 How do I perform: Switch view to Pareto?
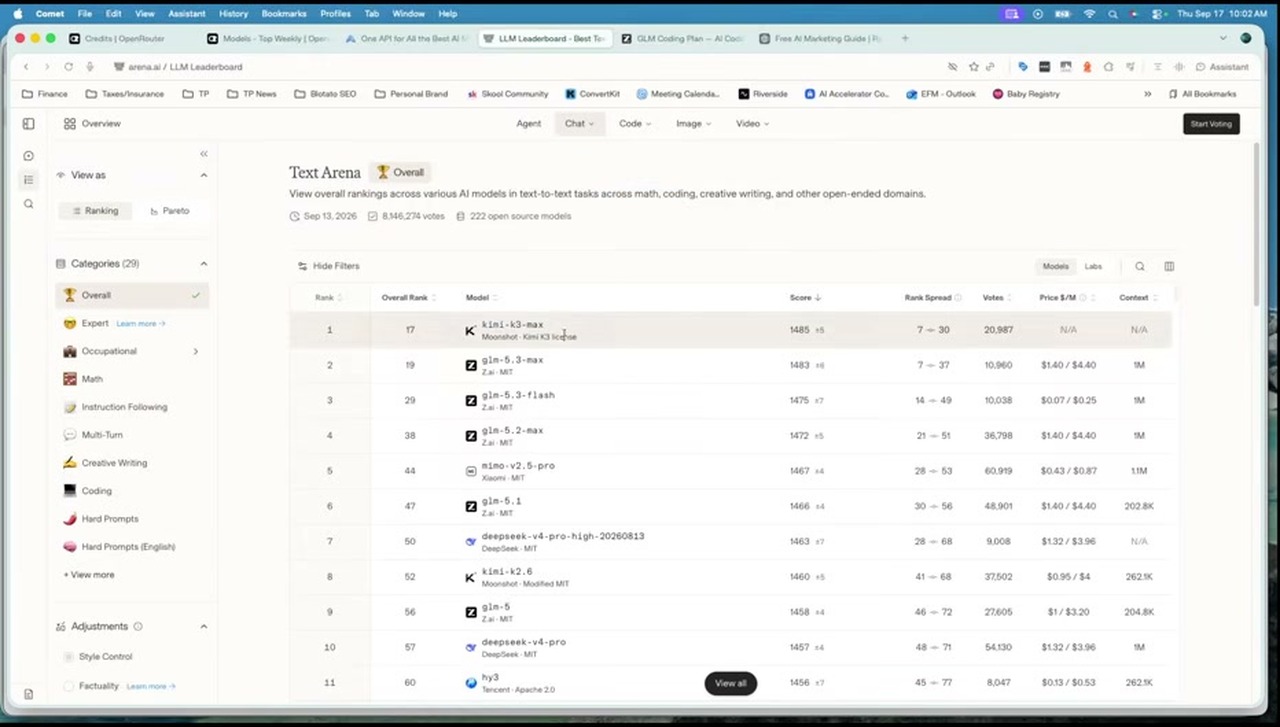point(169,211)
